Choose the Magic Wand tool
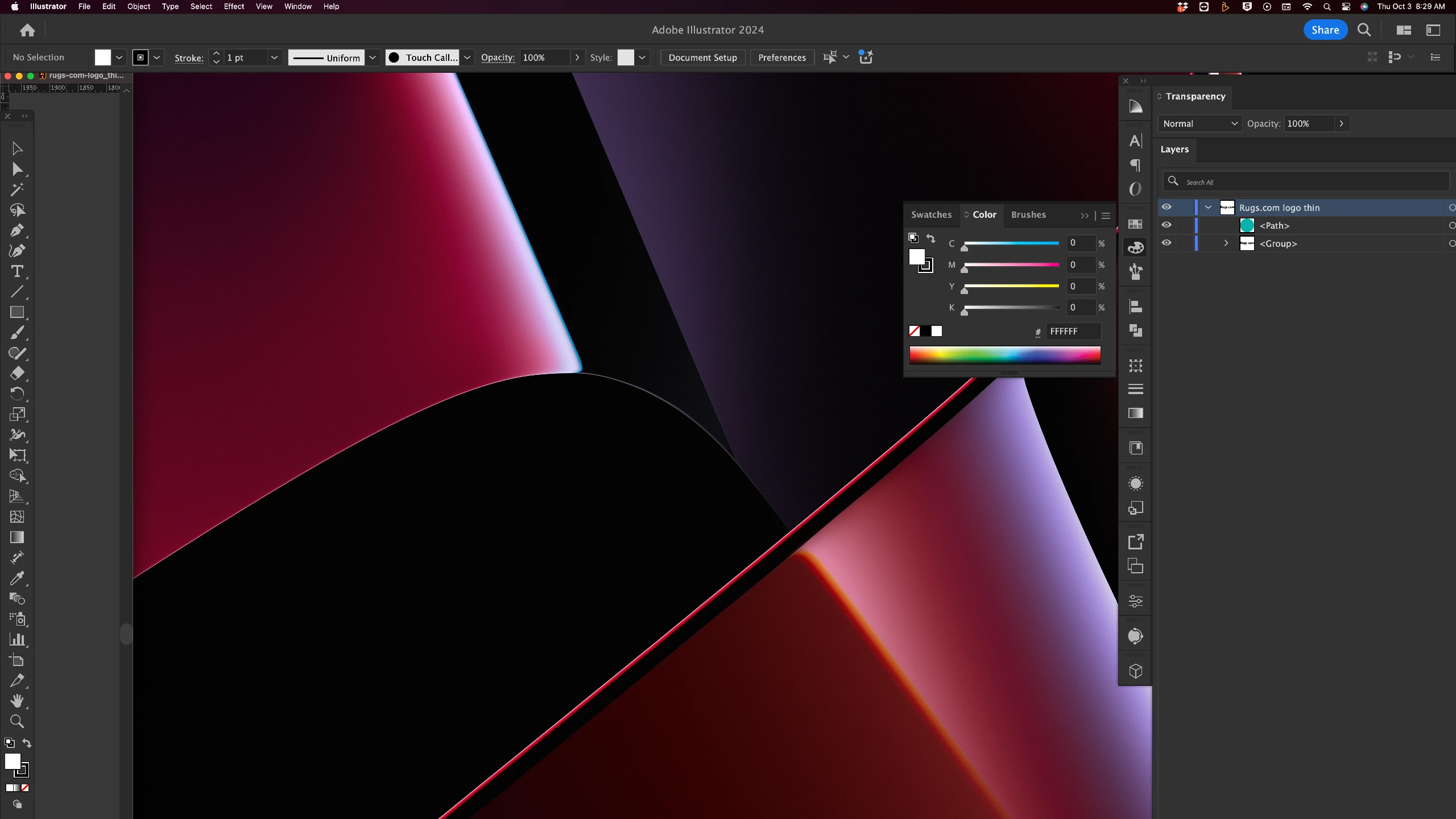1456x819 pixels. [x=16, y=189]
